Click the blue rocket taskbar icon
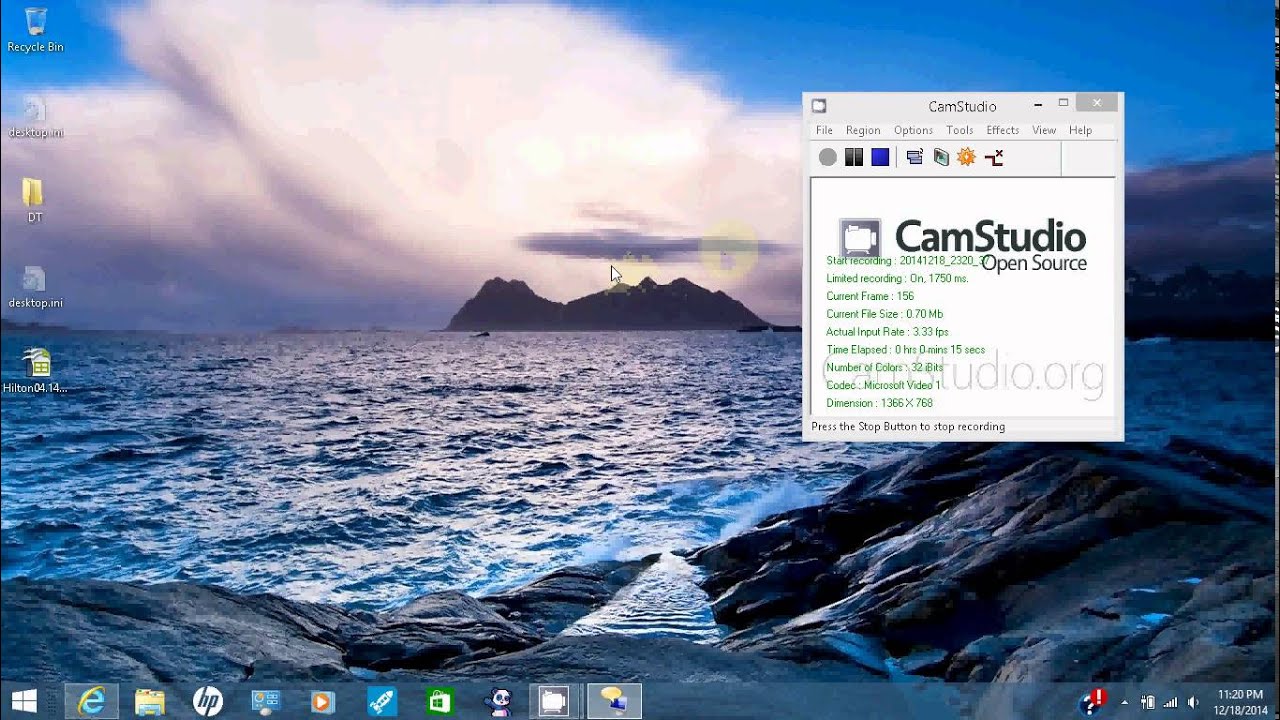1280x720 pixels. coord(381,701)
